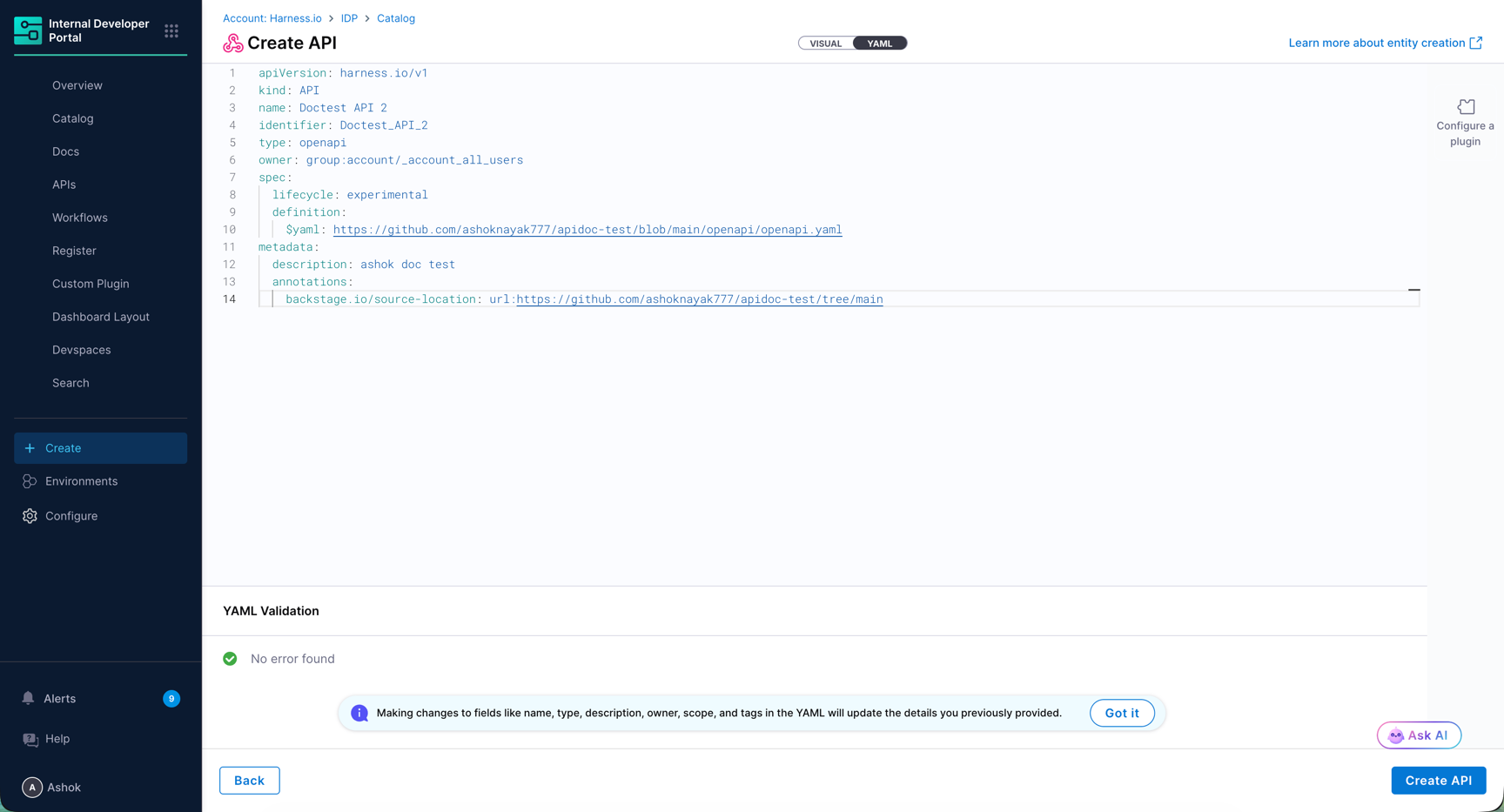Viewport: 1504px width, 812px height.
Task: Open the Ashok user avatar
Action: (x=32, y=788)
